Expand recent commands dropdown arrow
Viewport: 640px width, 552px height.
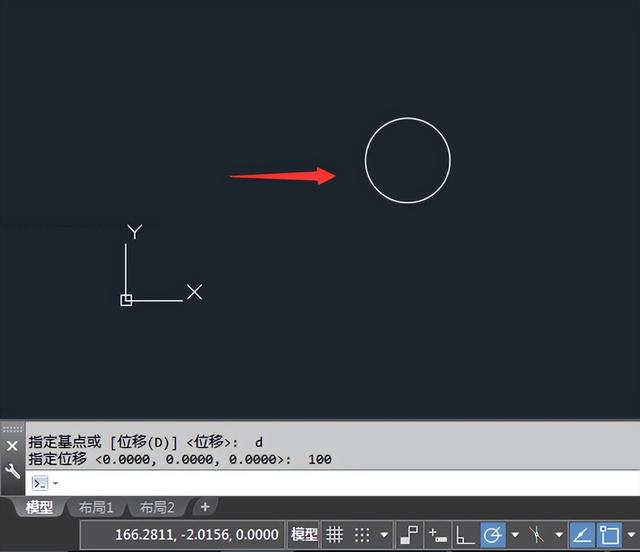pyautogui.click(x=56, y=483)
